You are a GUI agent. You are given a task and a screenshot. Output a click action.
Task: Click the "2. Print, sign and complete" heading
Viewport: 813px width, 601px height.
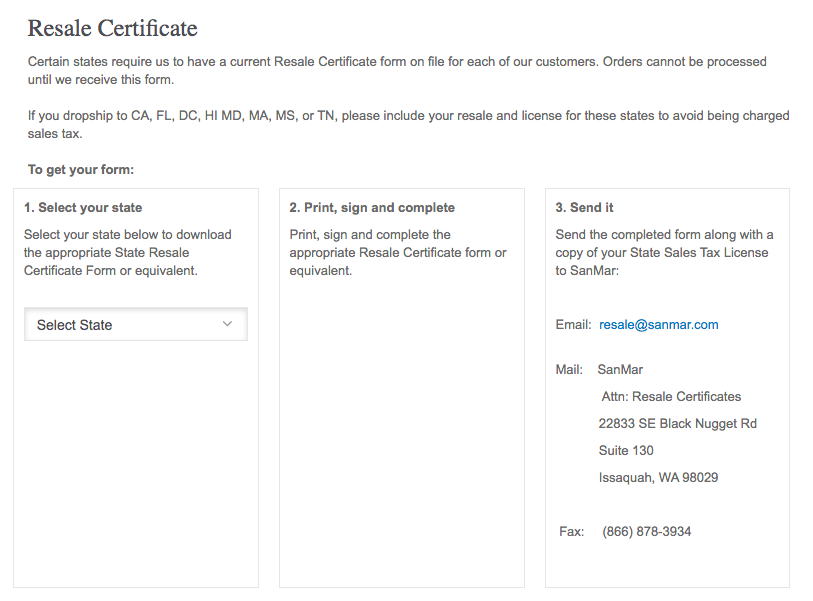372,208
